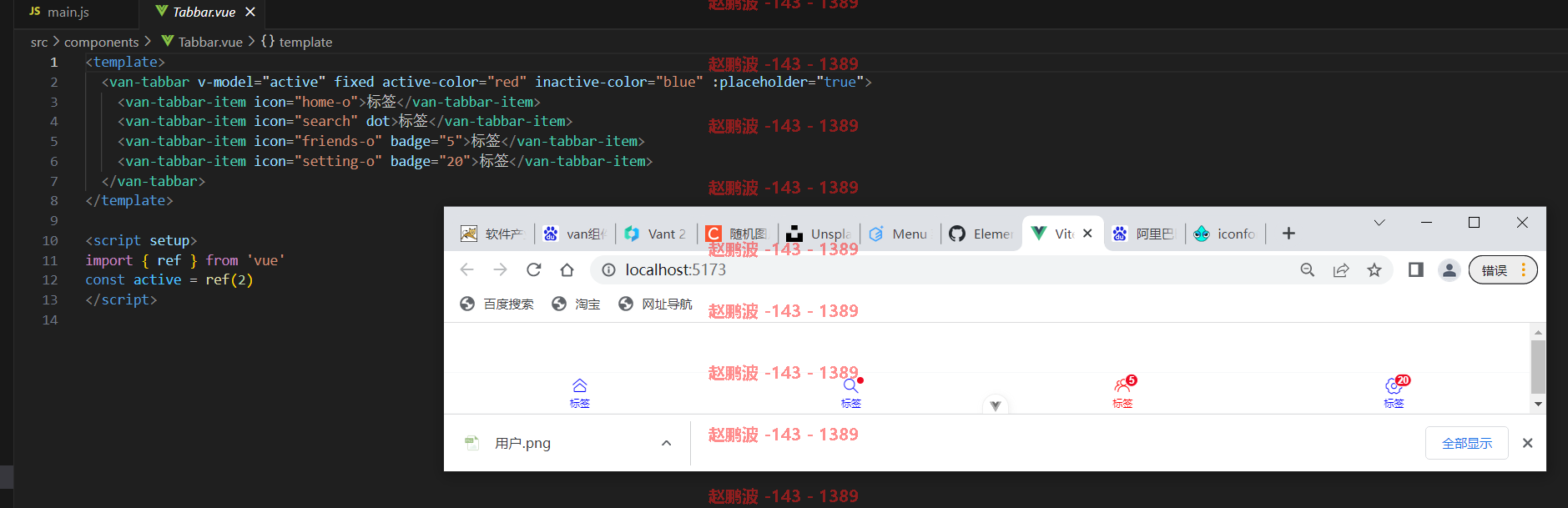Open the 网址导航 bookmark

656,304
